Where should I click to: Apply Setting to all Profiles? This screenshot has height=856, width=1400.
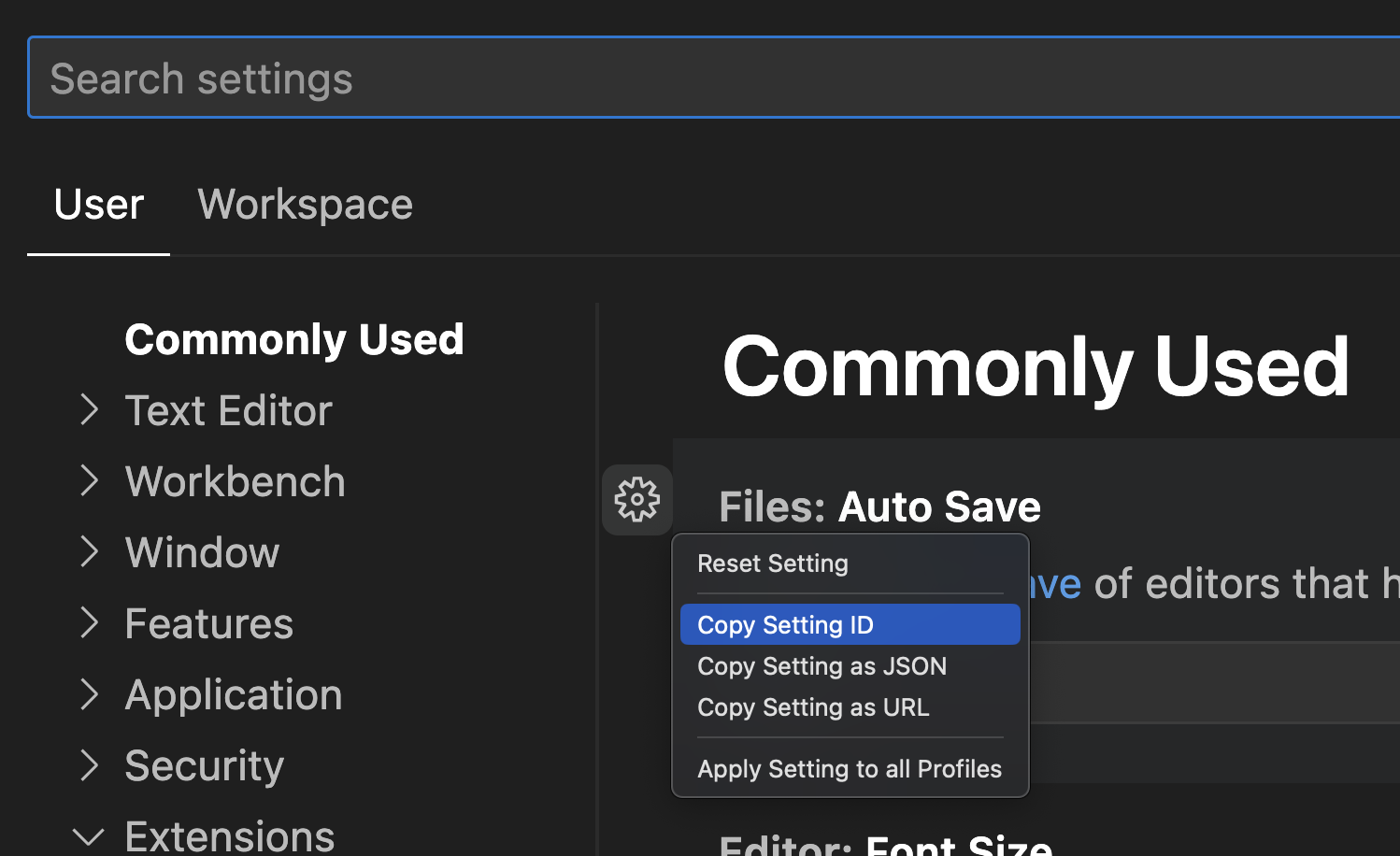click(x=850, y=769)
